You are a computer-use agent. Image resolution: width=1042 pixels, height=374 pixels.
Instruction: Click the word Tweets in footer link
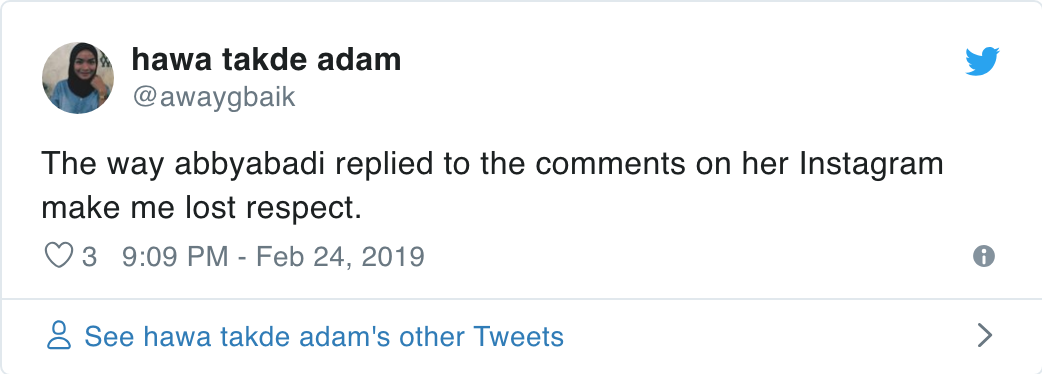(518, 336)
